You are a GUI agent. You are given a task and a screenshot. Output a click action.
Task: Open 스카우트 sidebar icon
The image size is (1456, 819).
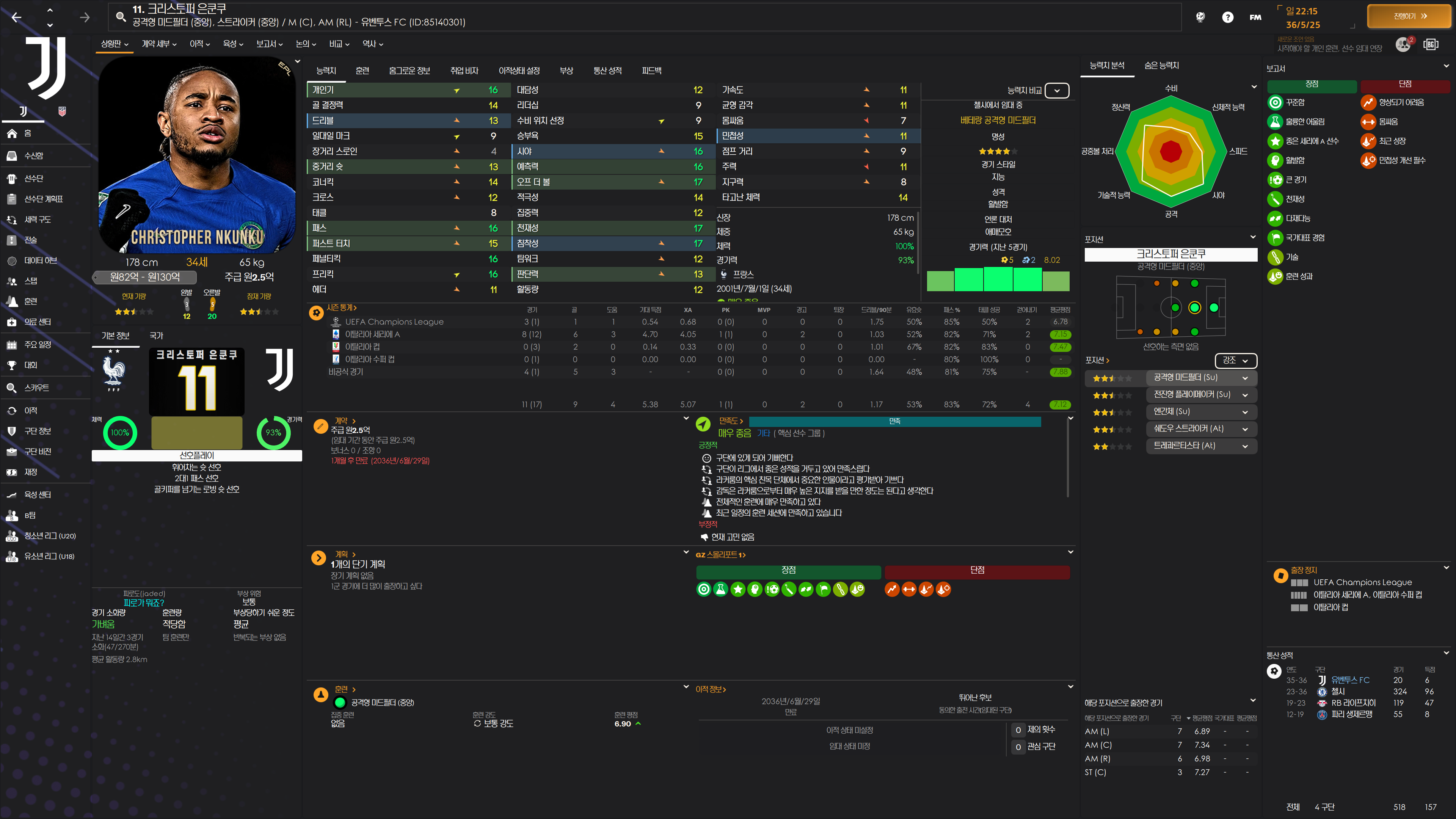click(12, 388)
